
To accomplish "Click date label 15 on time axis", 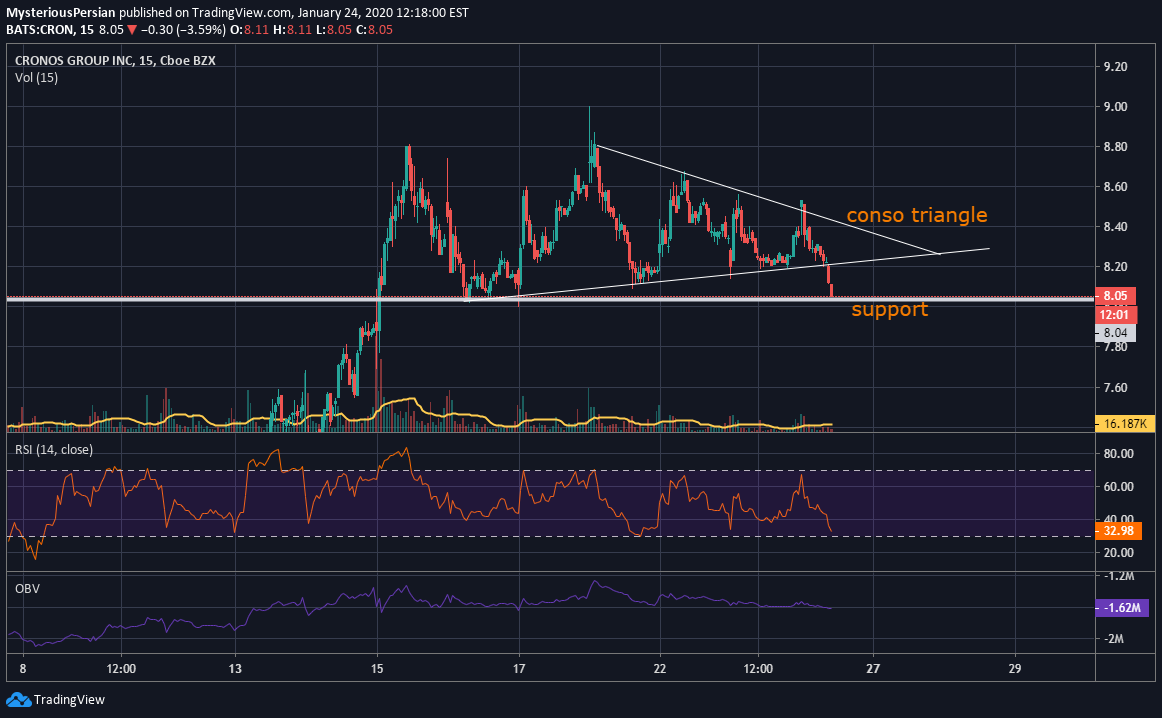I will [x=377, y=669].
